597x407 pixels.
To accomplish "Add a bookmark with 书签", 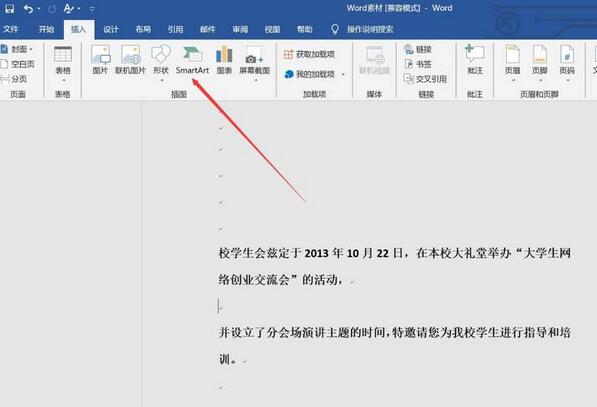I will [x=418, y=64].
